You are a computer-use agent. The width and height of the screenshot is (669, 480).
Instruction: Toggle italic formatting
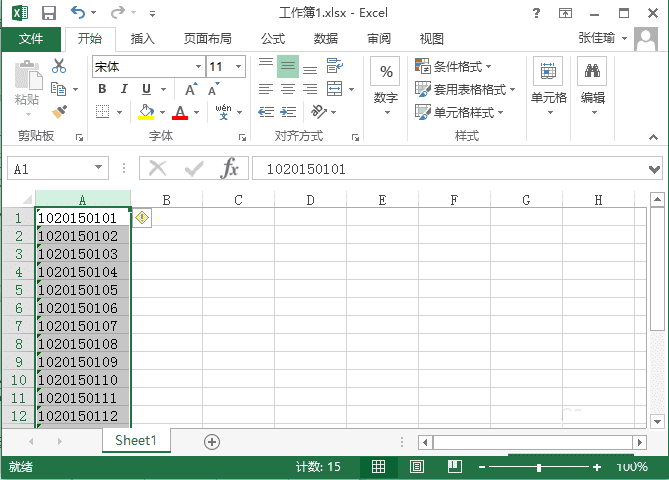tap(124, 89)
